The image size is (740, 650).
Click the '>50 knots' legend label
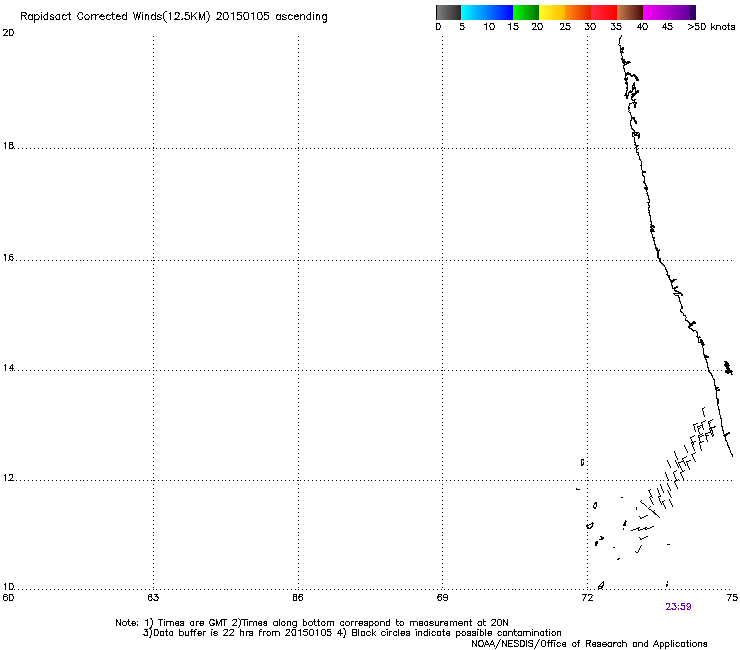point(711,27)
